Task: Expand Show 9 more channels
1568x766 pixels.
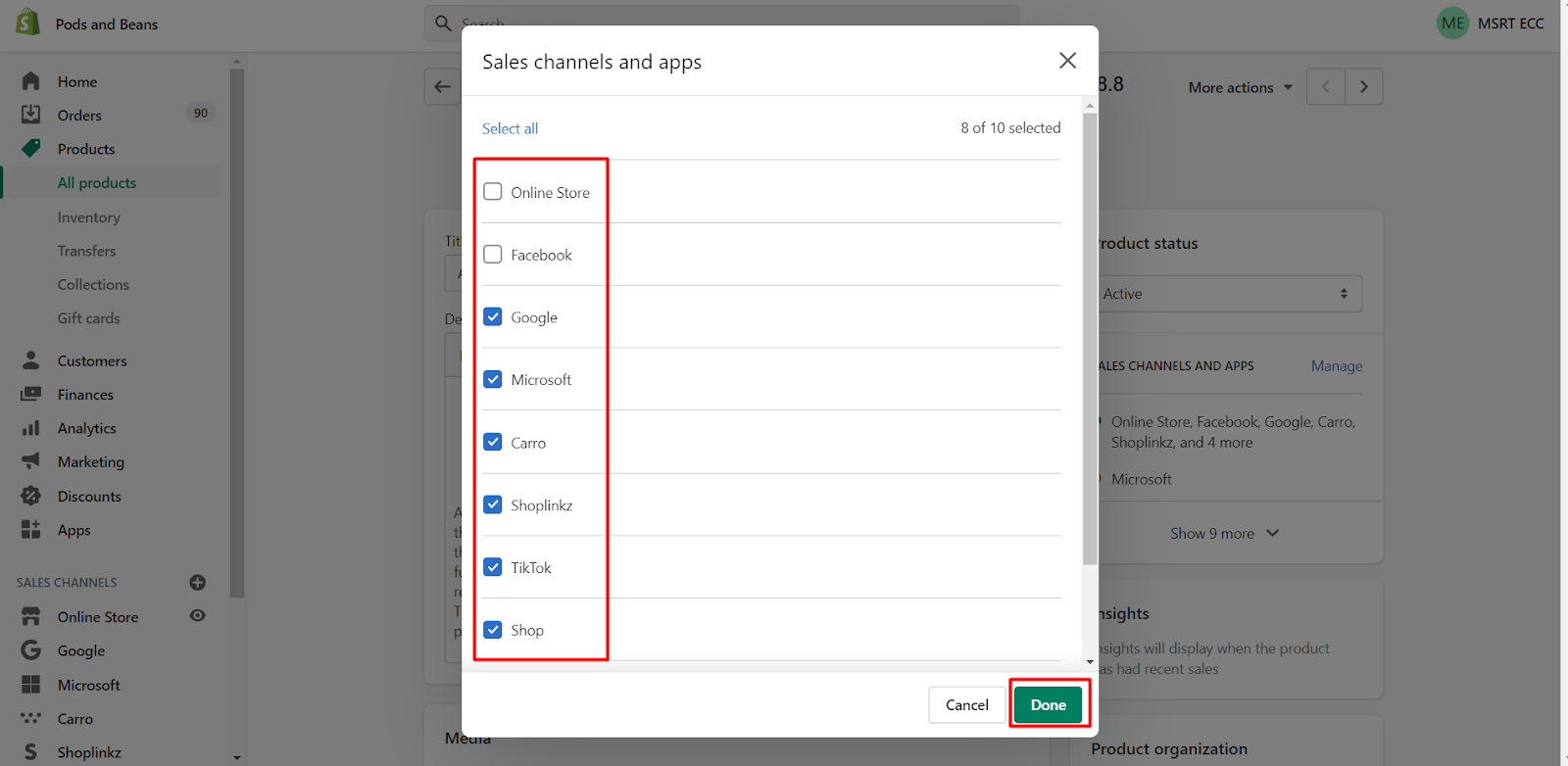Action: pyautogui.click(x=1224, y=534)
